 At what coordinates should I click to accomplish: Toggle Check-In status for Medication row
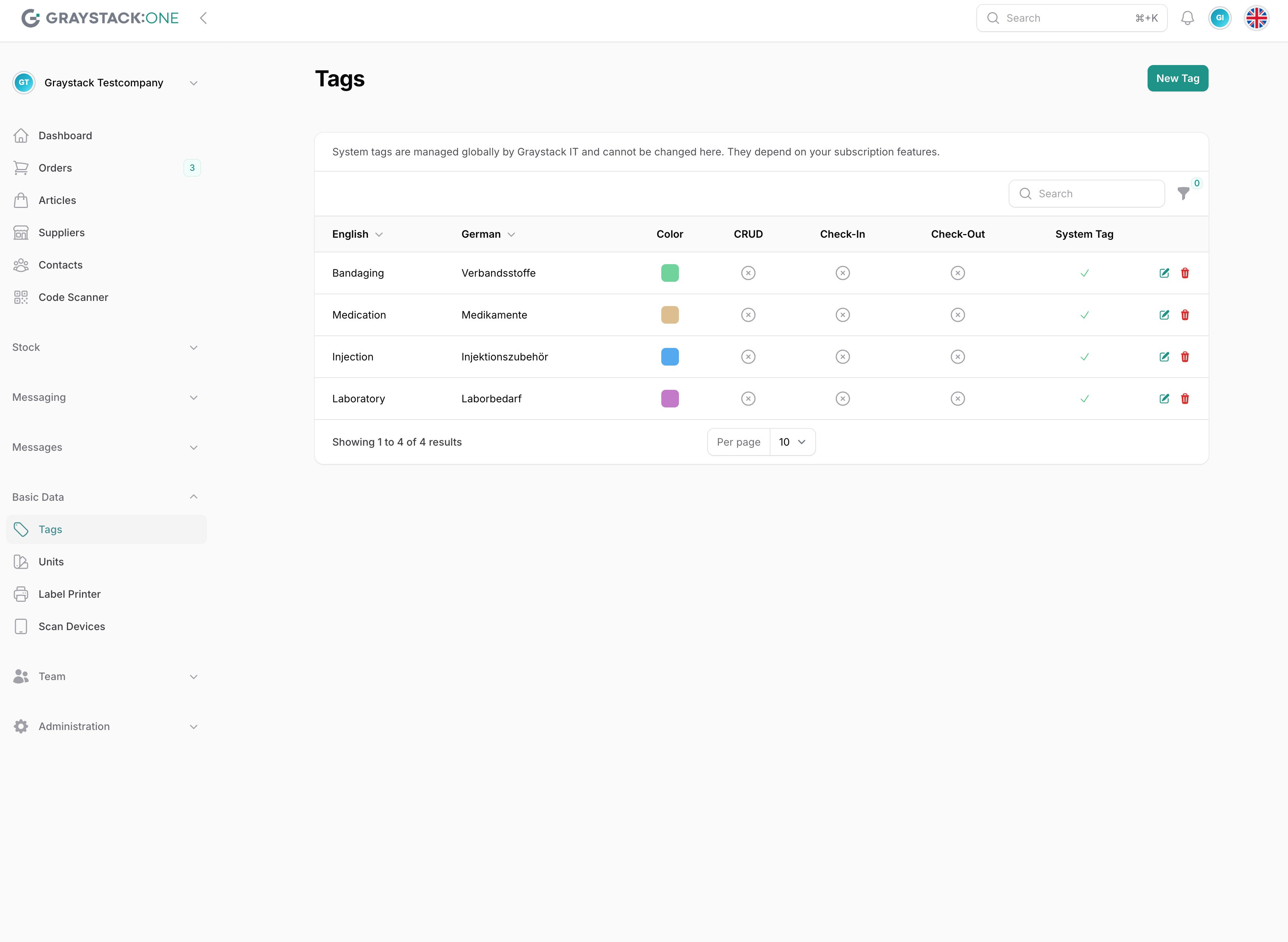click(842, 315)
